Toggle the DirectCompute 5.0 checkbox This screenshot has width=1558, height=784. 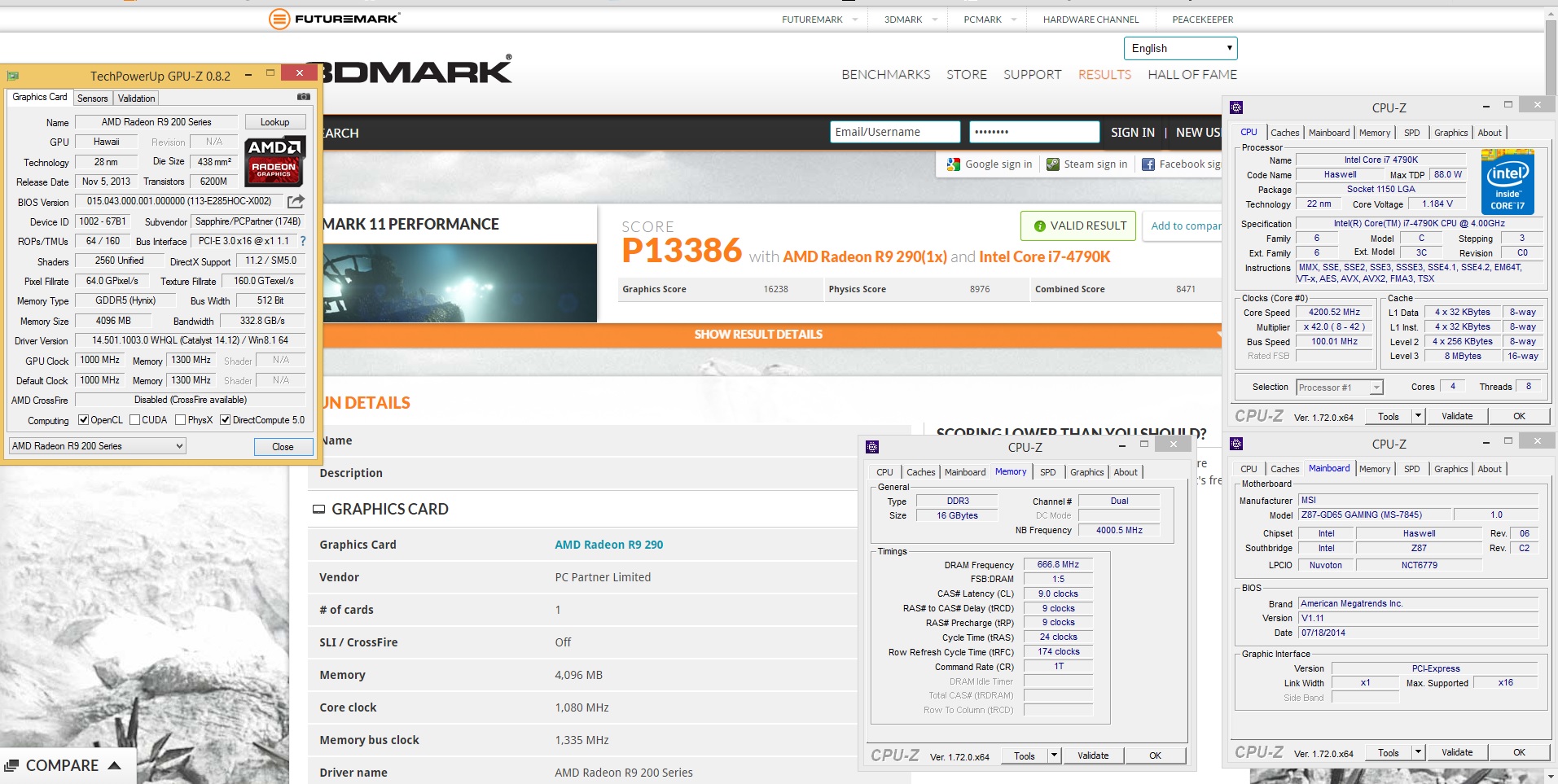[226, 420]
